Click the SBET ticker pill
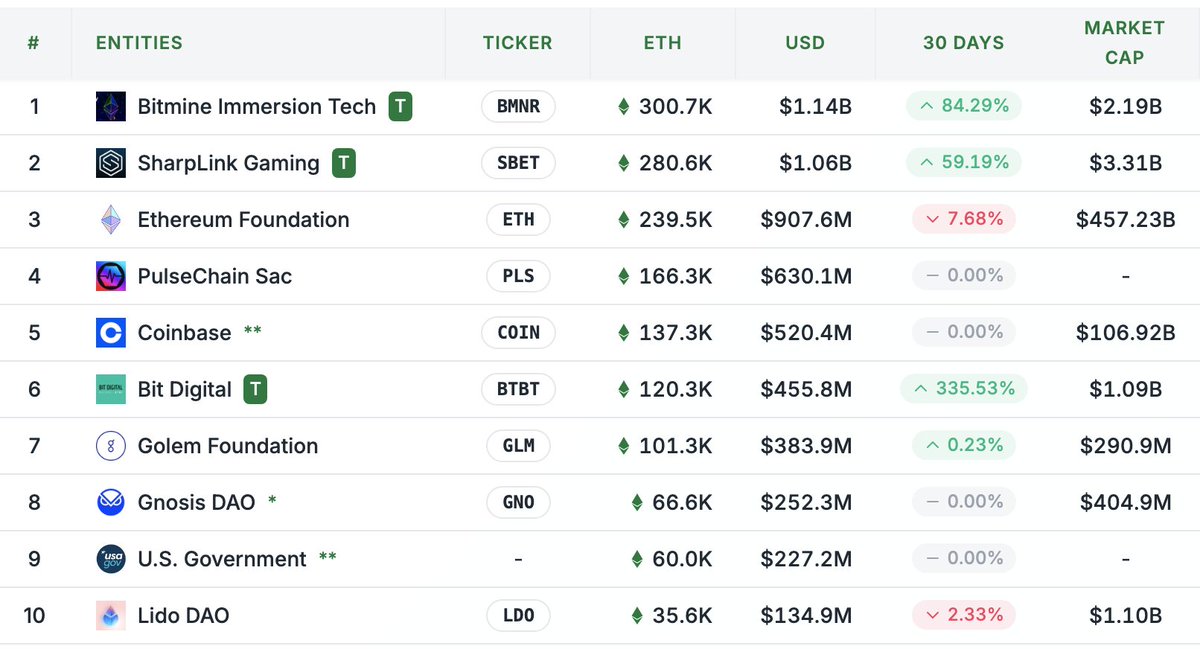 518,163
